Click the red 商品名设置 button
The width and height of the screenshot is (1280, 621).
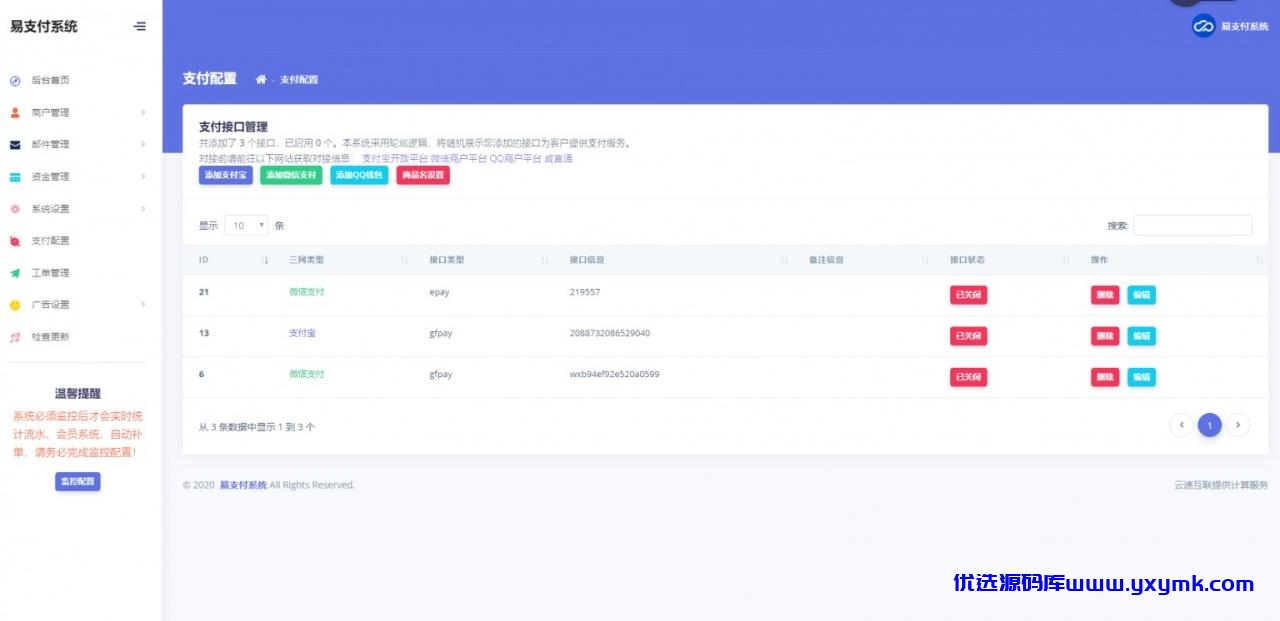[x=423, y=175]
